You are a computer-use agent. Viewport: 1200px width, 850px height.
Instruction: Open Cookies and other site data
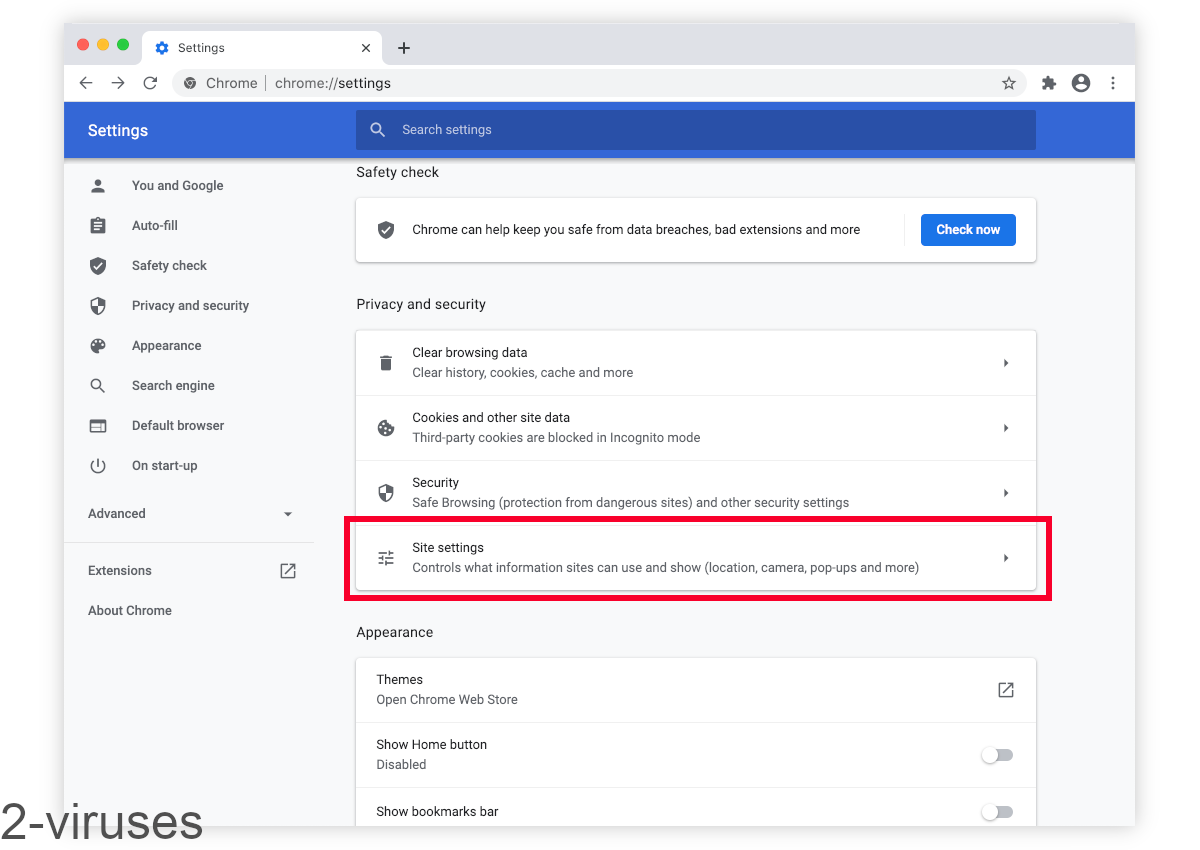click(695, 428)
